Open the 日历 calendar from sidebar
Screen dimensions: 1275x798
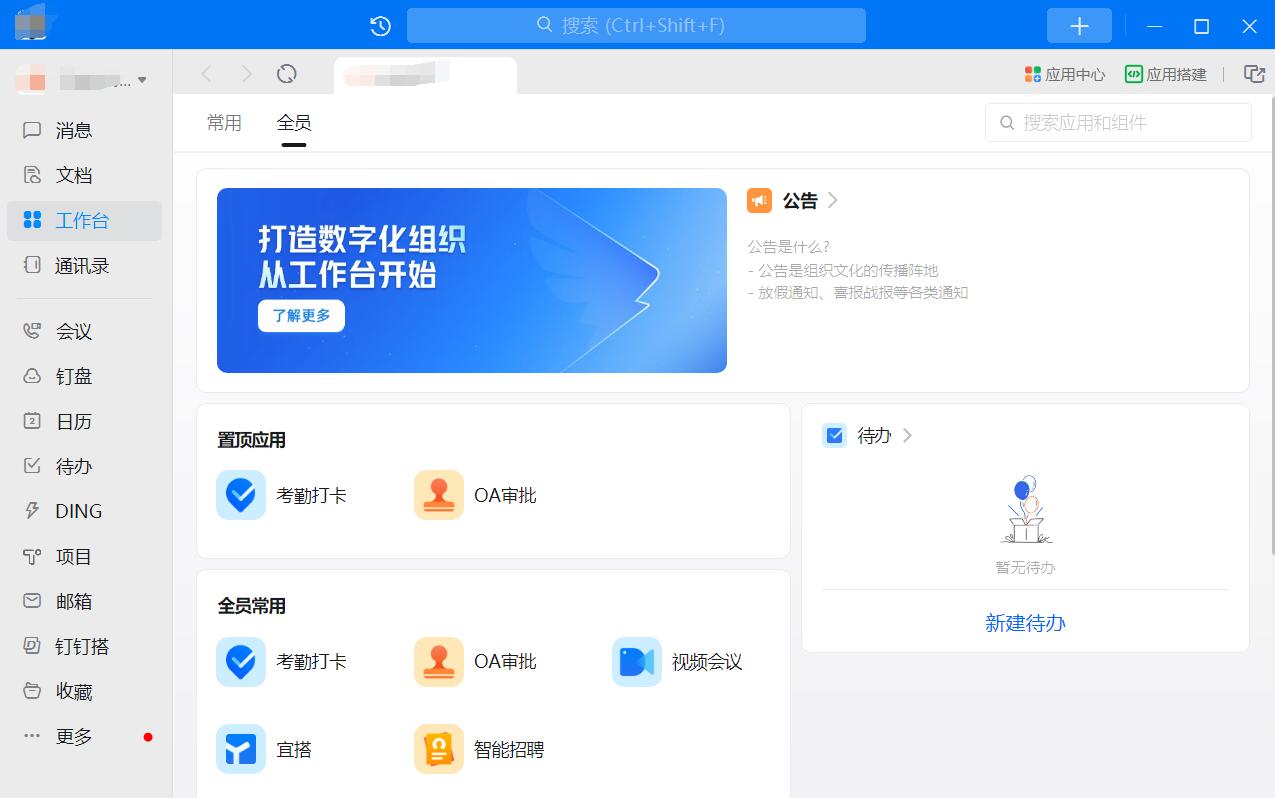pos(73,421)
